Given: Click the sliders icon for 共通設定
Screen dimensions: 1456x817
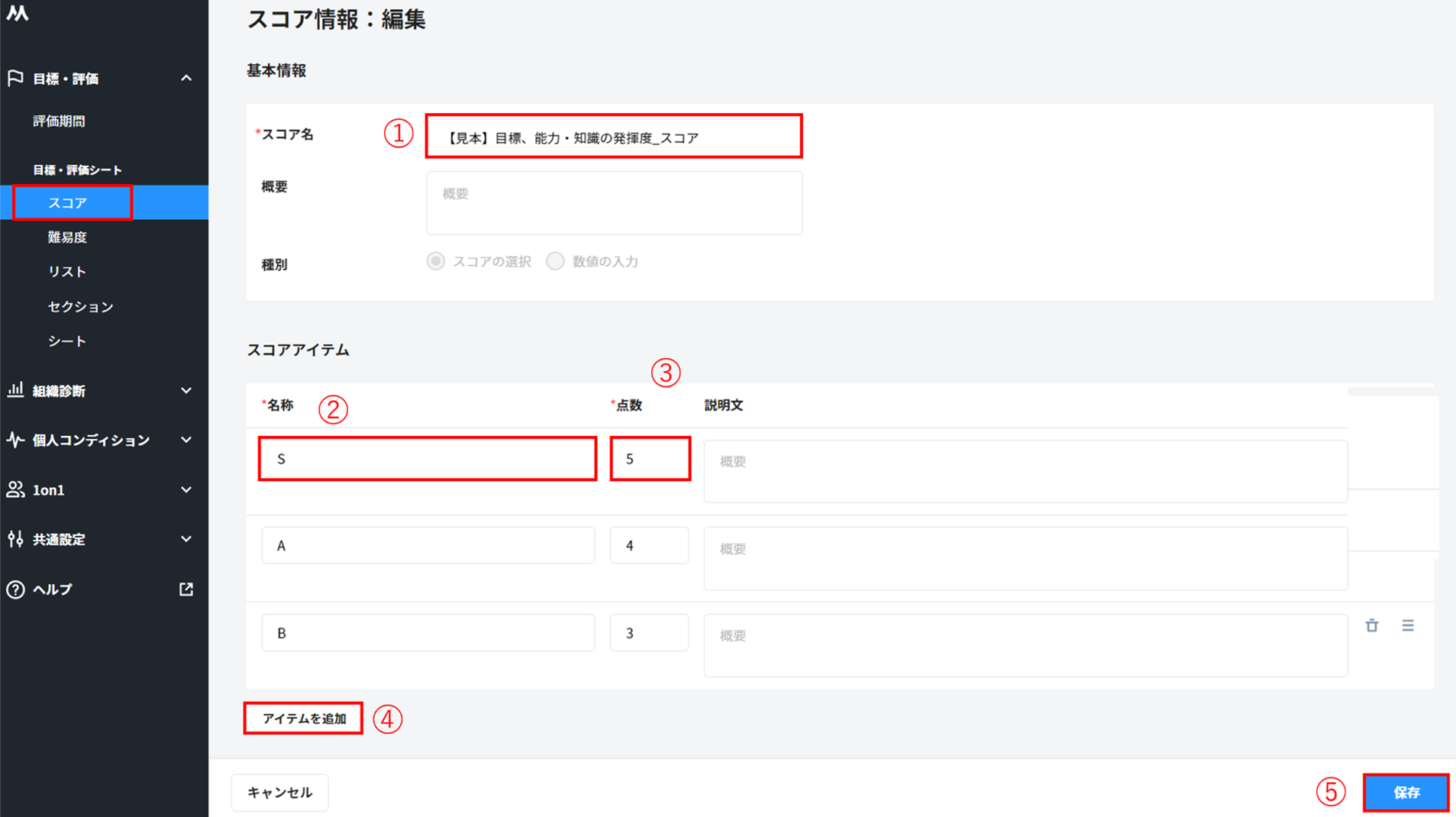Looking at the screenshot, I should click(15, 539).
